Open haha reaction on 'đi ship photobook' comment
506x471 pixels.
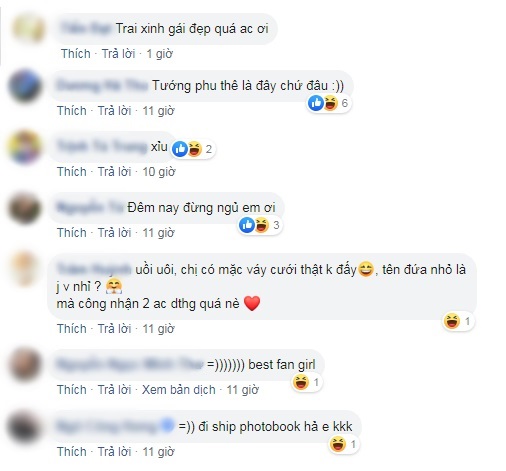point(338,444)
